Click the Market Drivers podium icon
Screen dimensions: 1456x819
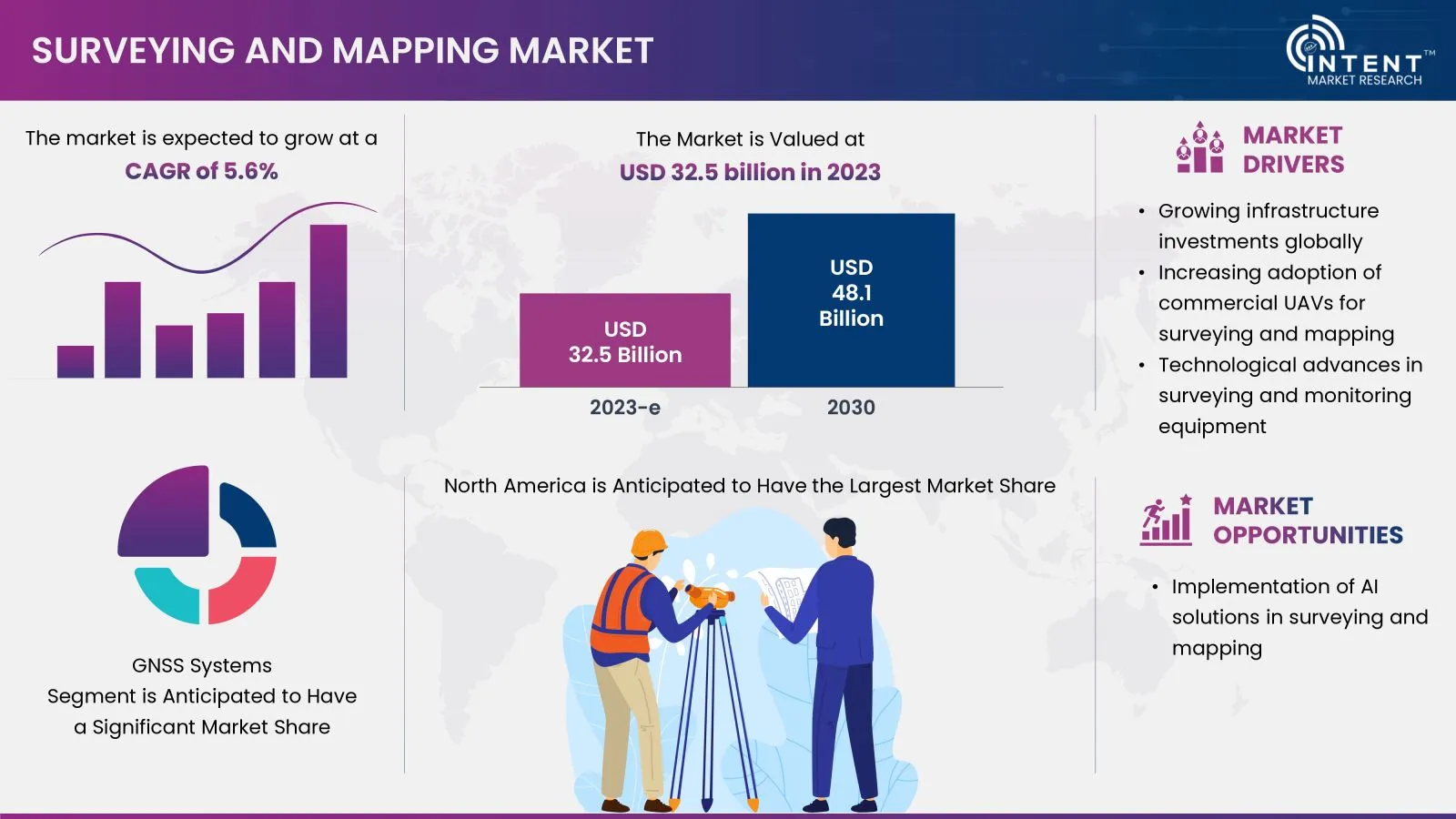click(1199, 148)
